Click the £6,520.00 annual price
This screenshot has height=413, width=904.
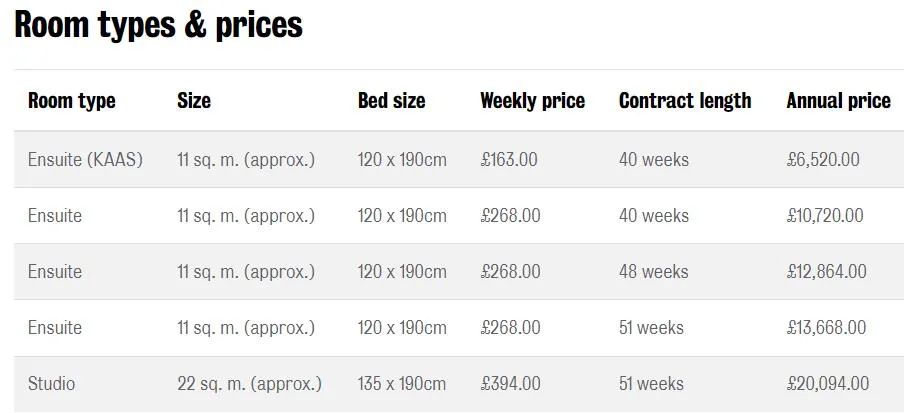coord(823,159)
